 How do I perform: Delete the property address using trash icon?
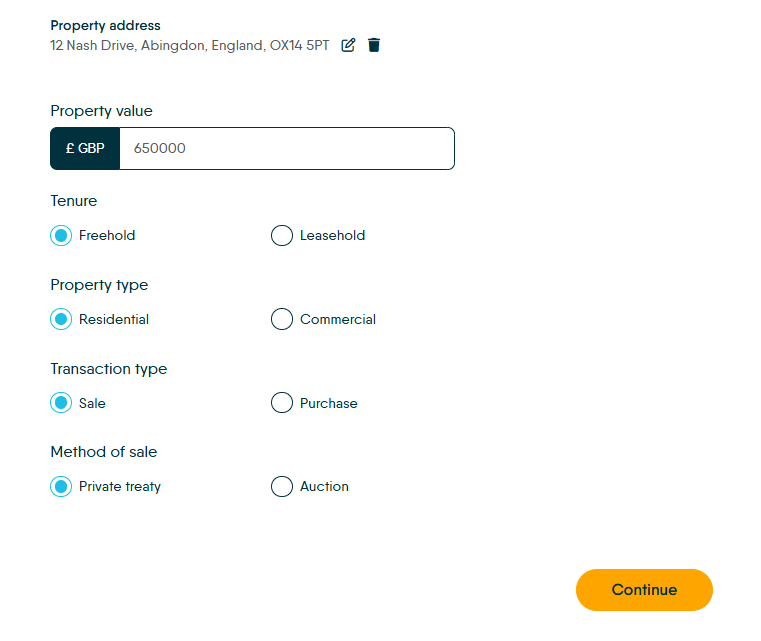pyautogui.click(x=374, y=45)
